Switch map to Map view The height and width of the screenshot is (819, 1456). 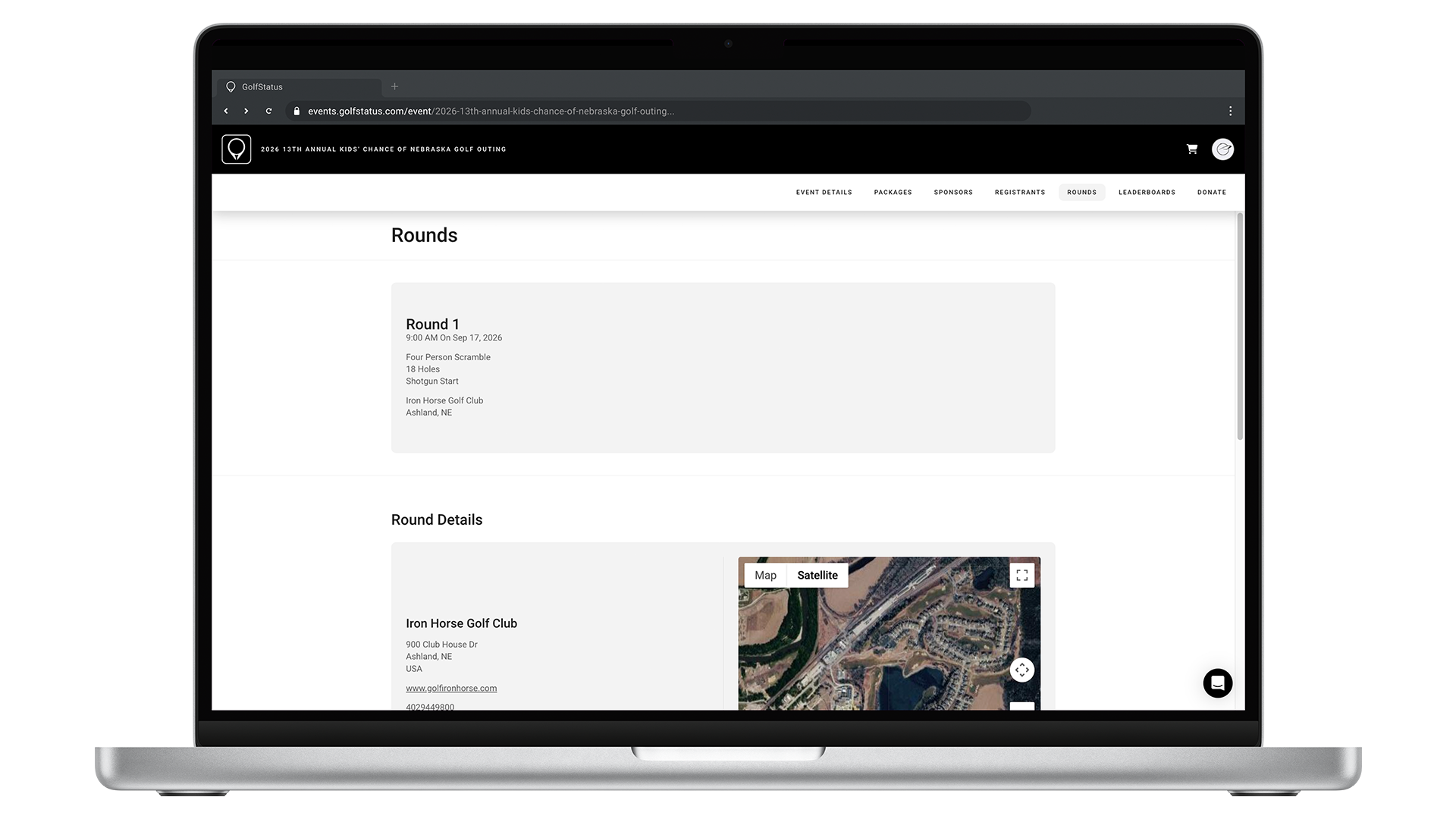765,576
